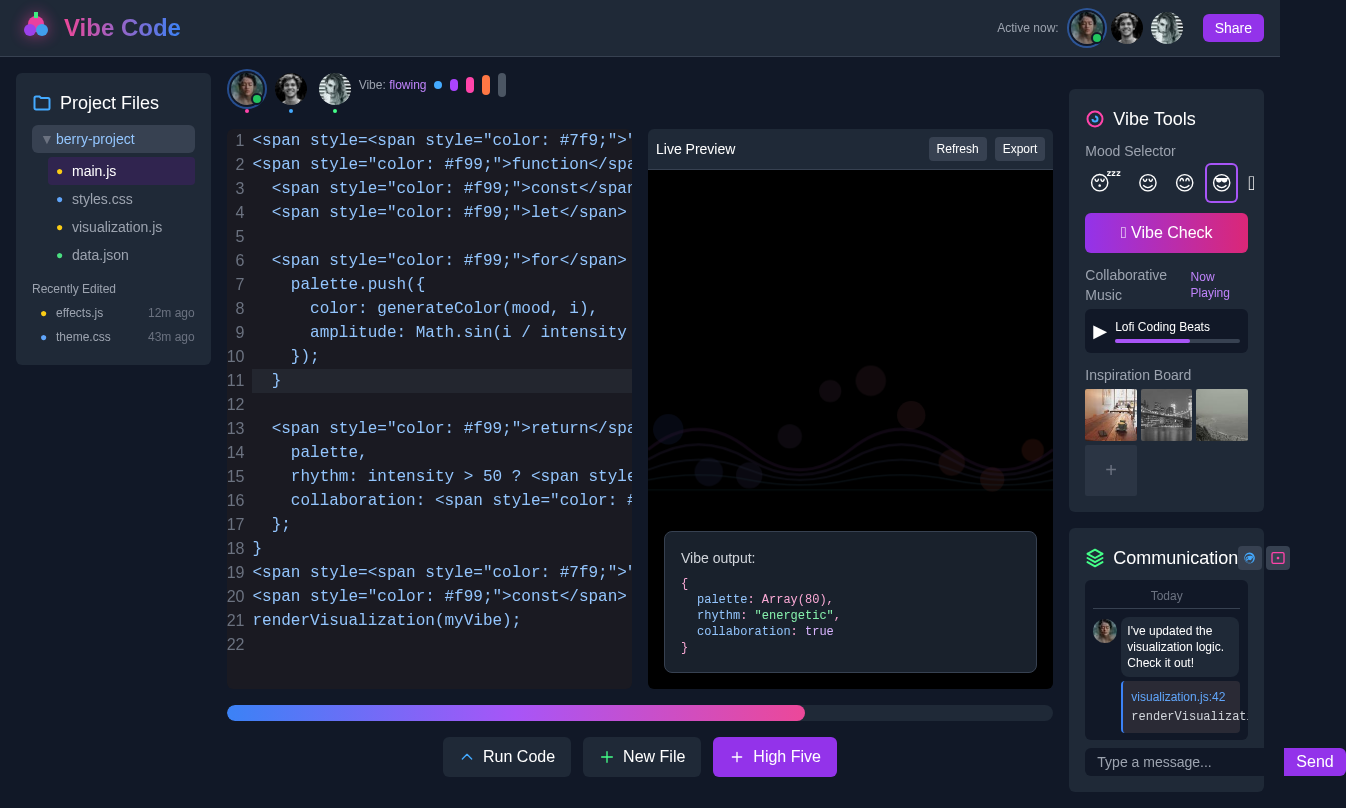Open the Run Code chevron dropdown

coord(466,757)
